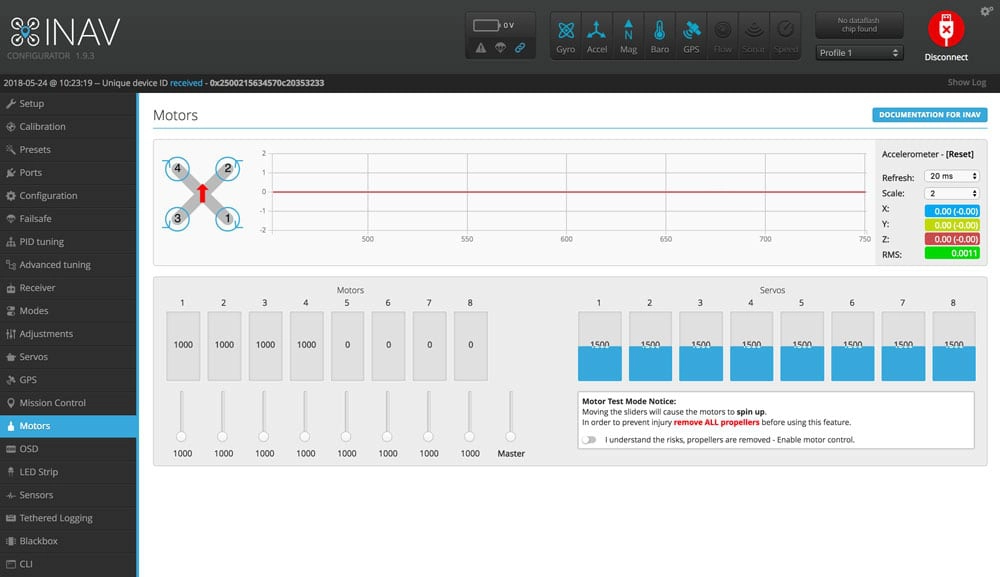Enable motor control risk toggle
1000x577 pixels.
tap(589, 440)
